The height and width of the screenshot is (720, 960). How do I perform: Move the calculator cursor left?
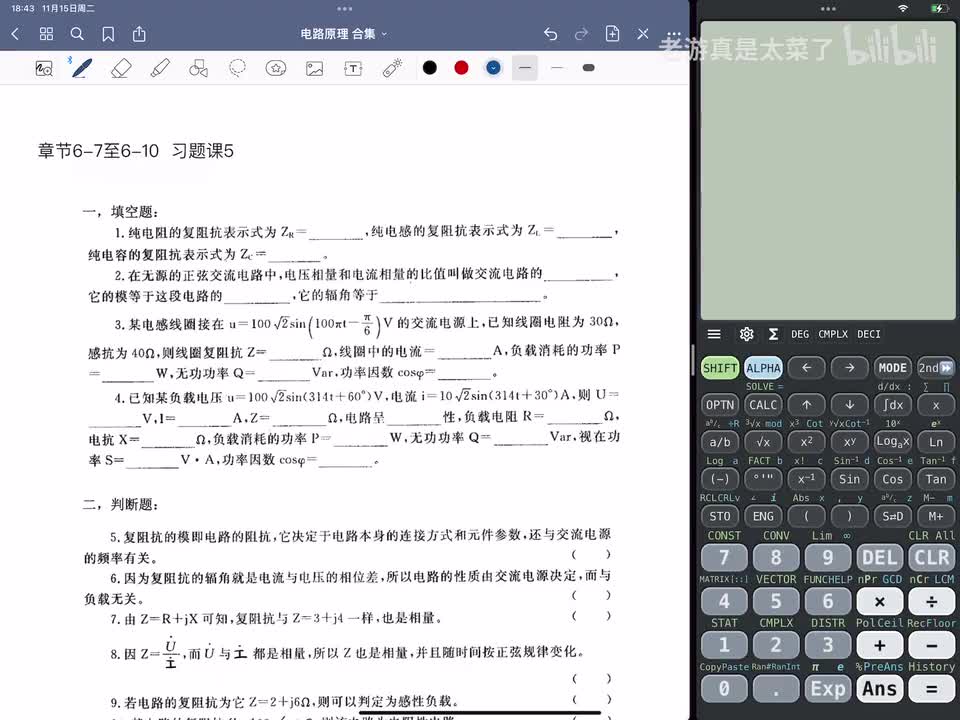tap(806, 368)
